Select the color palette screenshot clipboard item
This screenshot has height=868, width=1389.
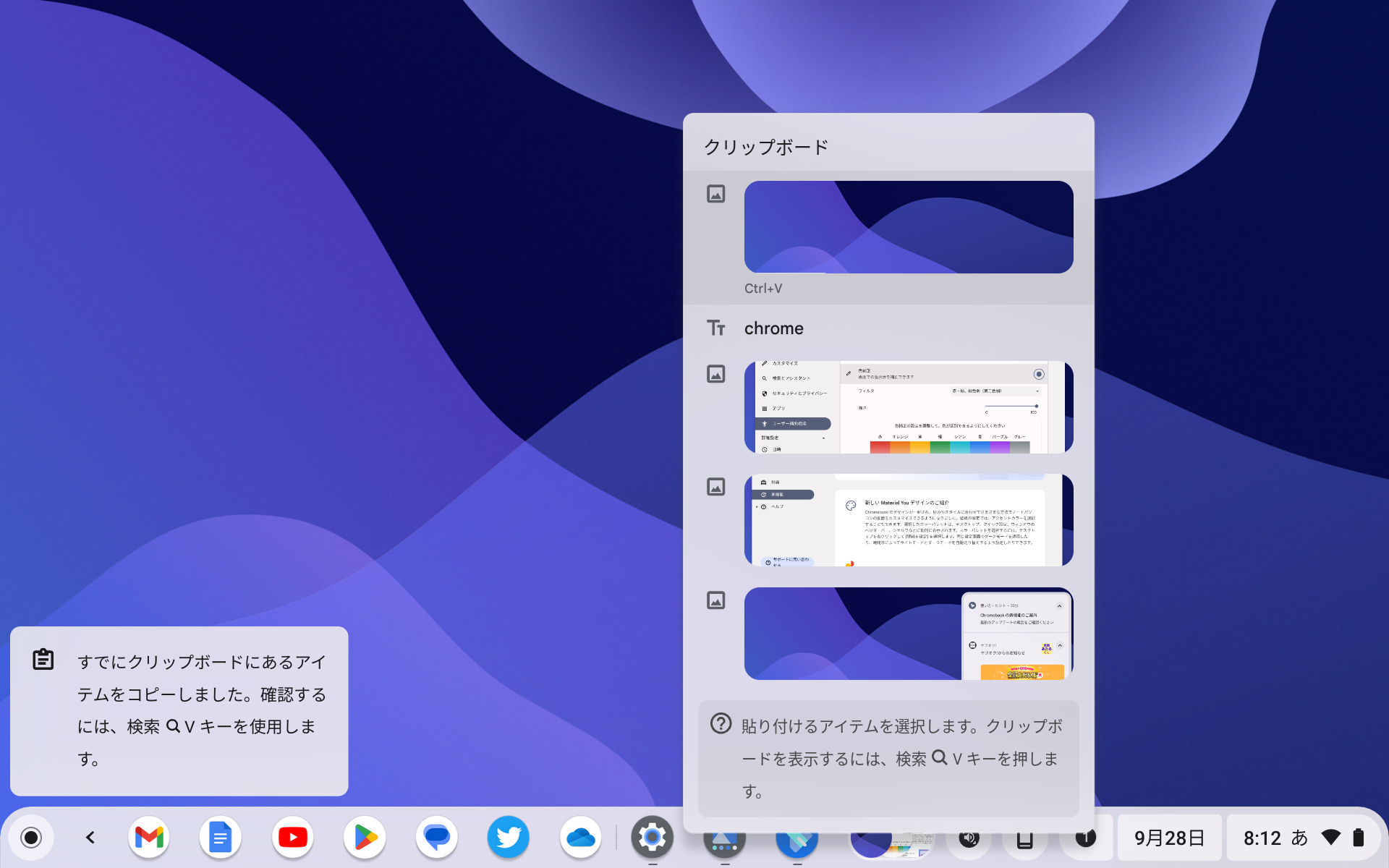pos(908,407)
